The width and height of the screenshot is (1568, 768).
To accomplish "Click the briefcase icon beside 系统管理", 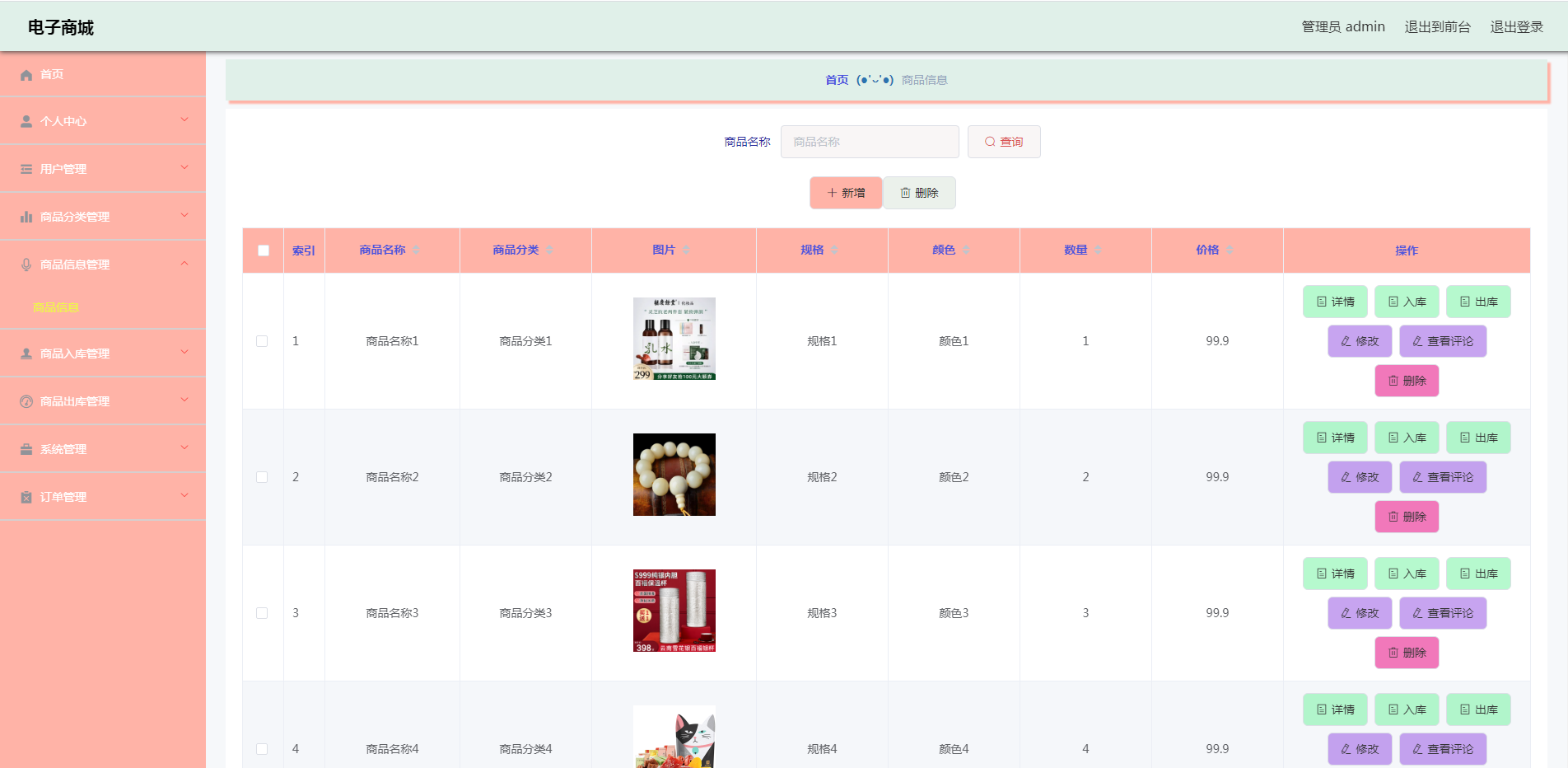I will pyautogui.click(x=26, y=449).
